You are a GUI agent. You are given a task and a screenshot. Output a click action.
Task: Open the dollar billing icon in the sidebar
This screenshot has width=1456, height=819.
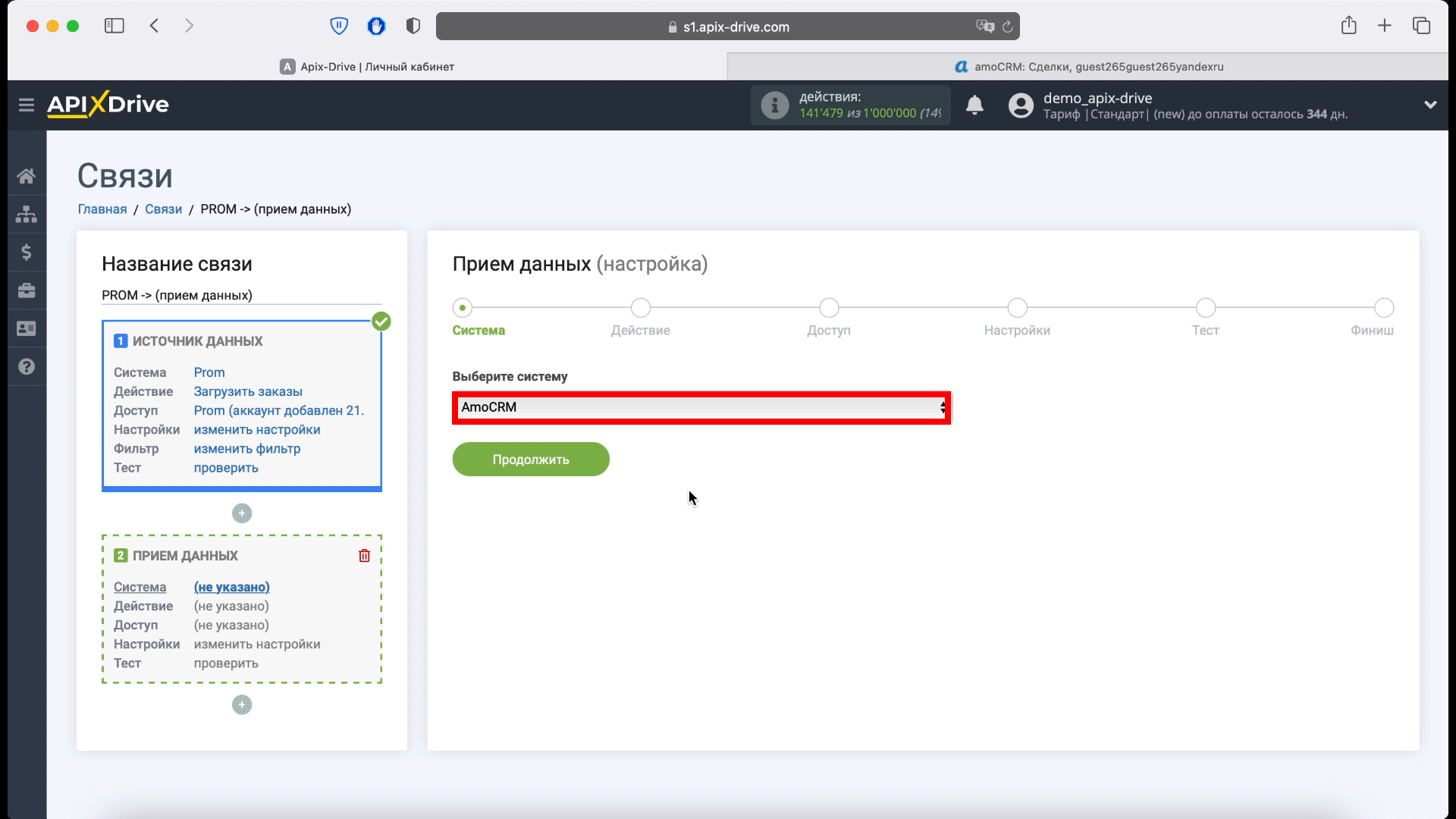(x=27, y=253)
